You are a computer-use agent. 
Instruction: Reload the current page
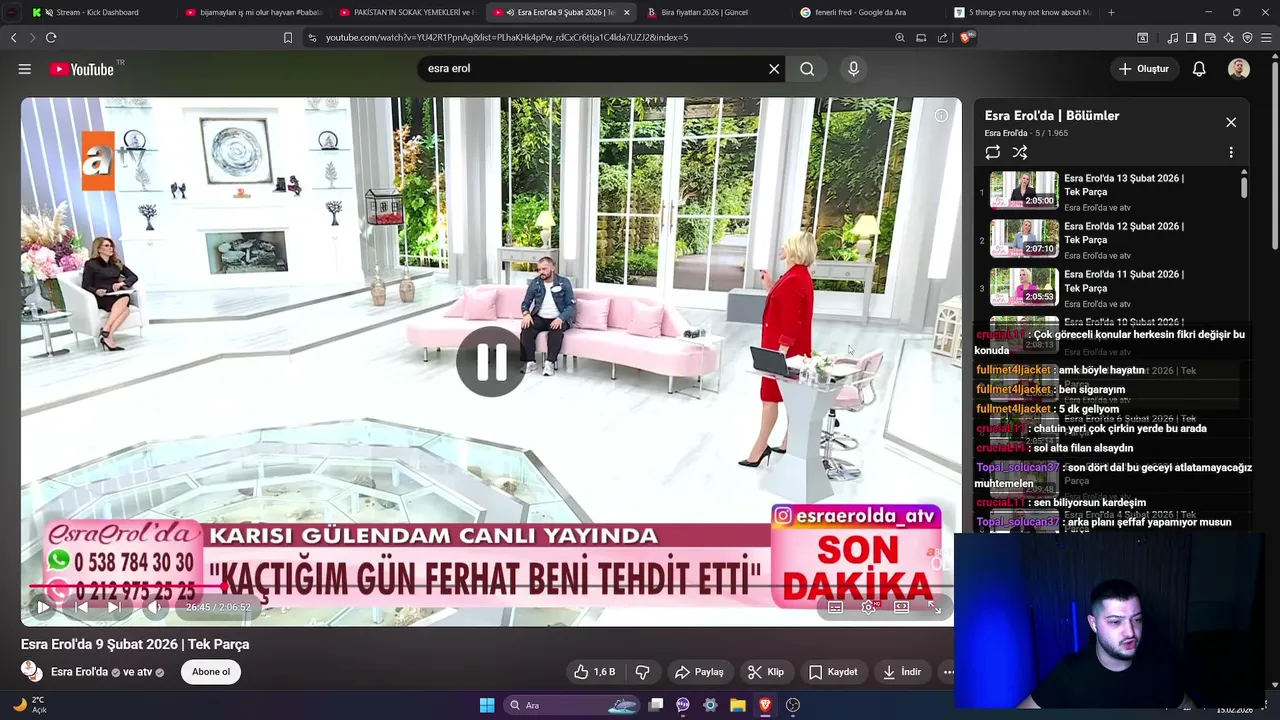pos(51,37)
